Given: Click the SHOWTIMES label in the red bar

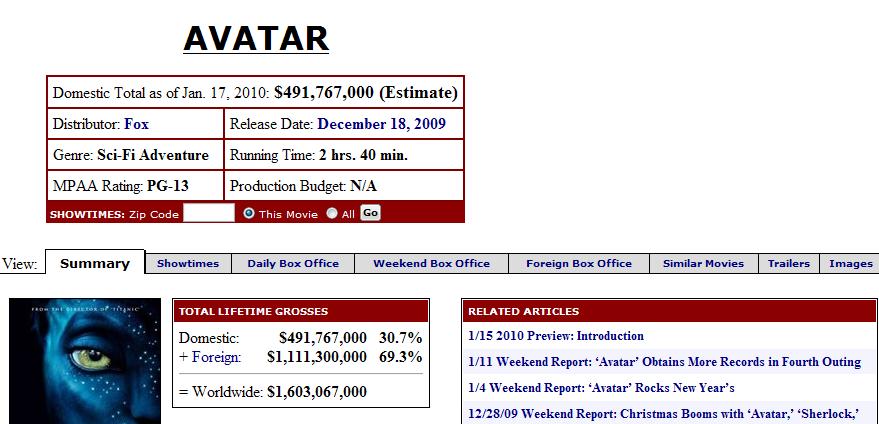Looking at the screenshot, I should tap(87, 214).
